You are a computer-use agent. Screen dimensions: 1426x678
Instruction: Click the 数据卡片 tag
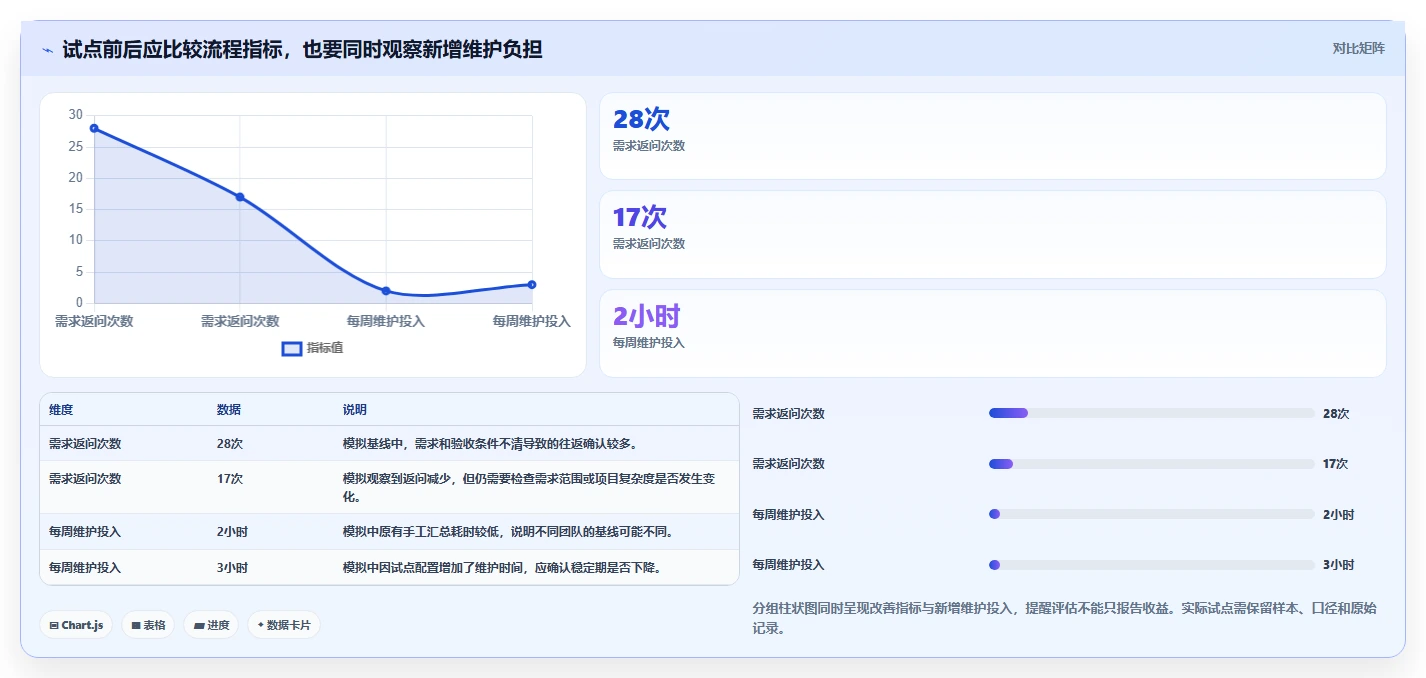point(284,625)
